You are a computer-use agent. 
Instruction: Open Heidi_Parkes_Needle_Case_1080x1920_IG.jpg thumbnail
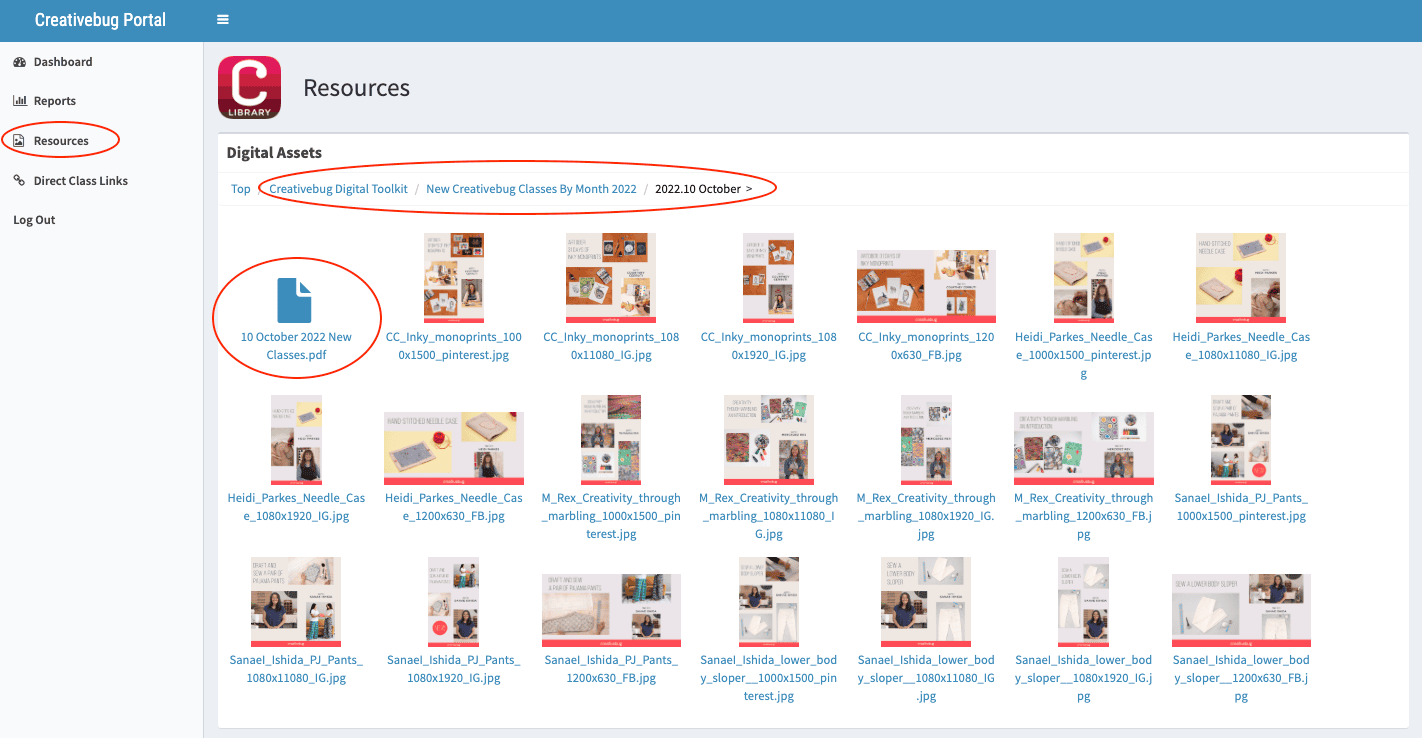[296, 440]
